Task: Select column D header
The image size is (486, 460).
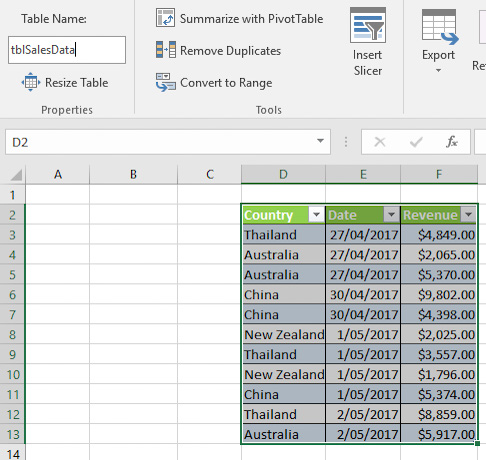Action: point(283,174)
